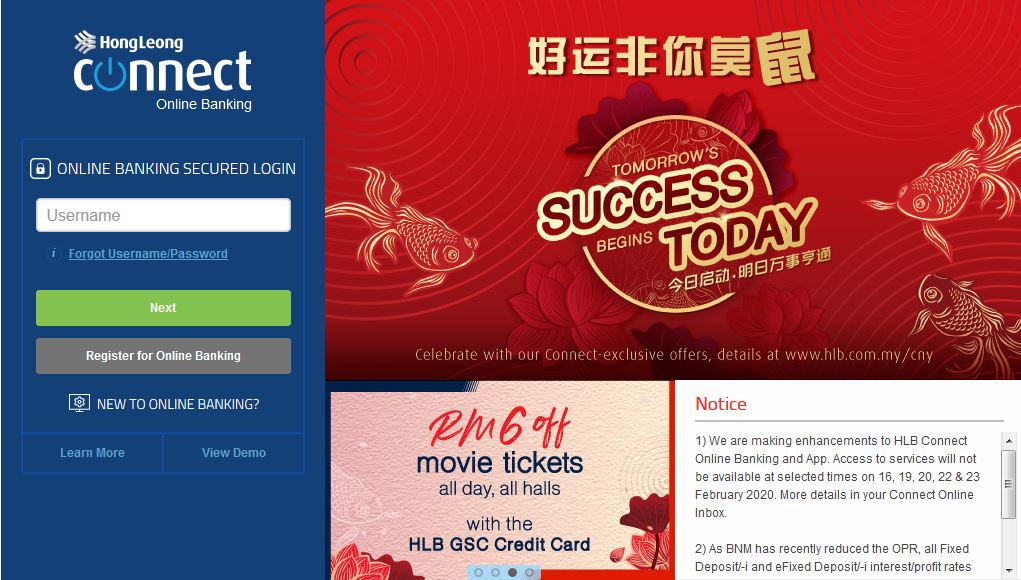The image size is (1021, 580).
Task: Select the fourth carousel dot indicator
Action: [x=529, y=572]
